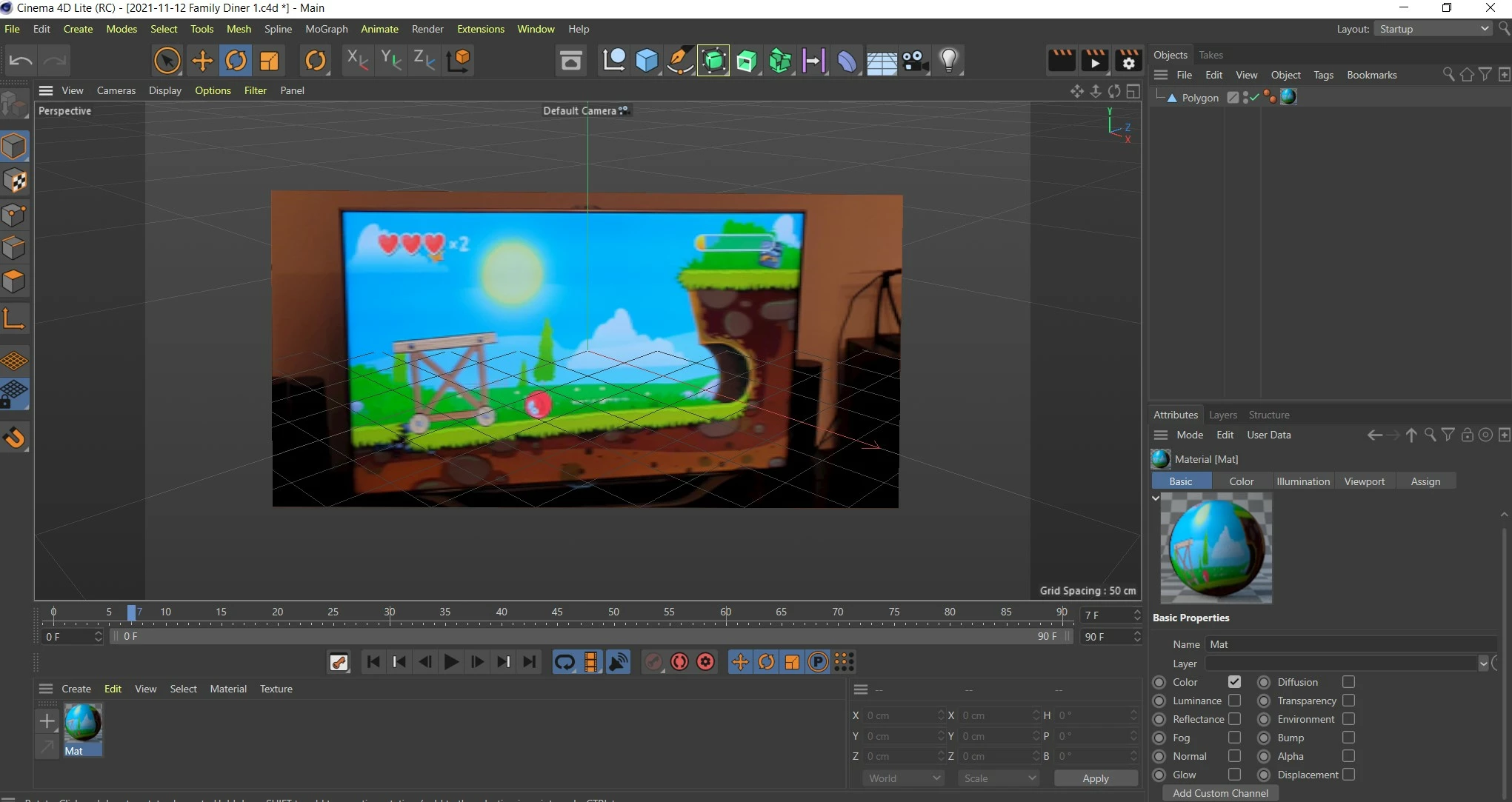Screen dimensions: 1512x802
Task: Expand the Layer dropdown in Basic Properties
Action: (1483, 664)
